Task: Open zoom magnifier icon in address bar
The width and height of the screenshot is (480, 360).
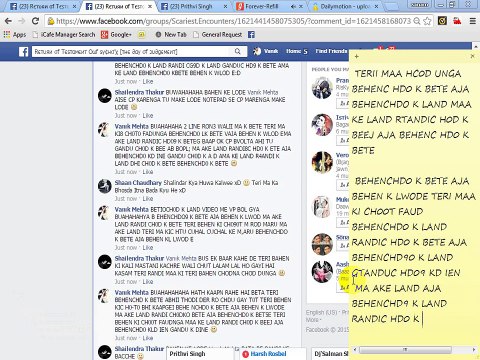Action: pos(417,21)
